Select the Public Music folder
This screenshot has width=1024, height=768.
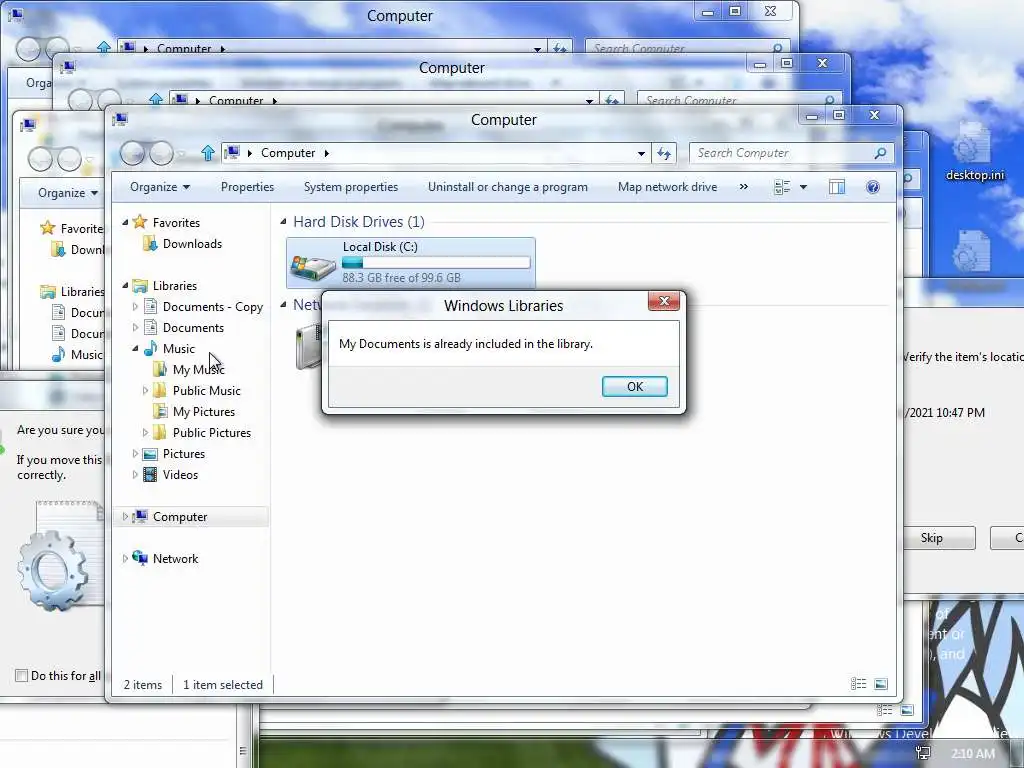click(x=206, y=391)
